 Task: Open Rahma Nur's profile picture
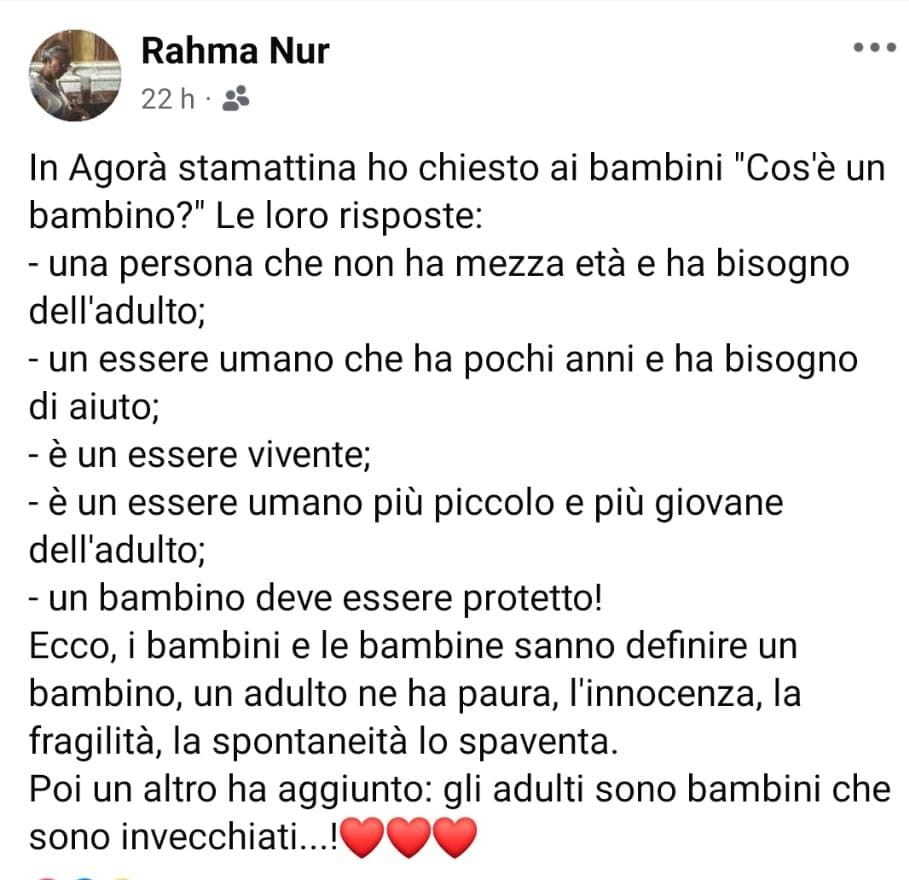(x=75, y=75)
